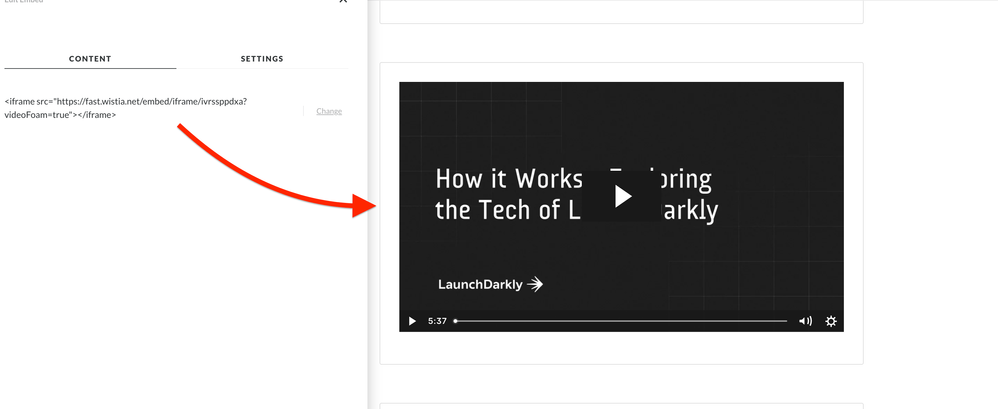Click the Change link beside embed code
Viewport: 998px width, 409px height.
point(329,111)
